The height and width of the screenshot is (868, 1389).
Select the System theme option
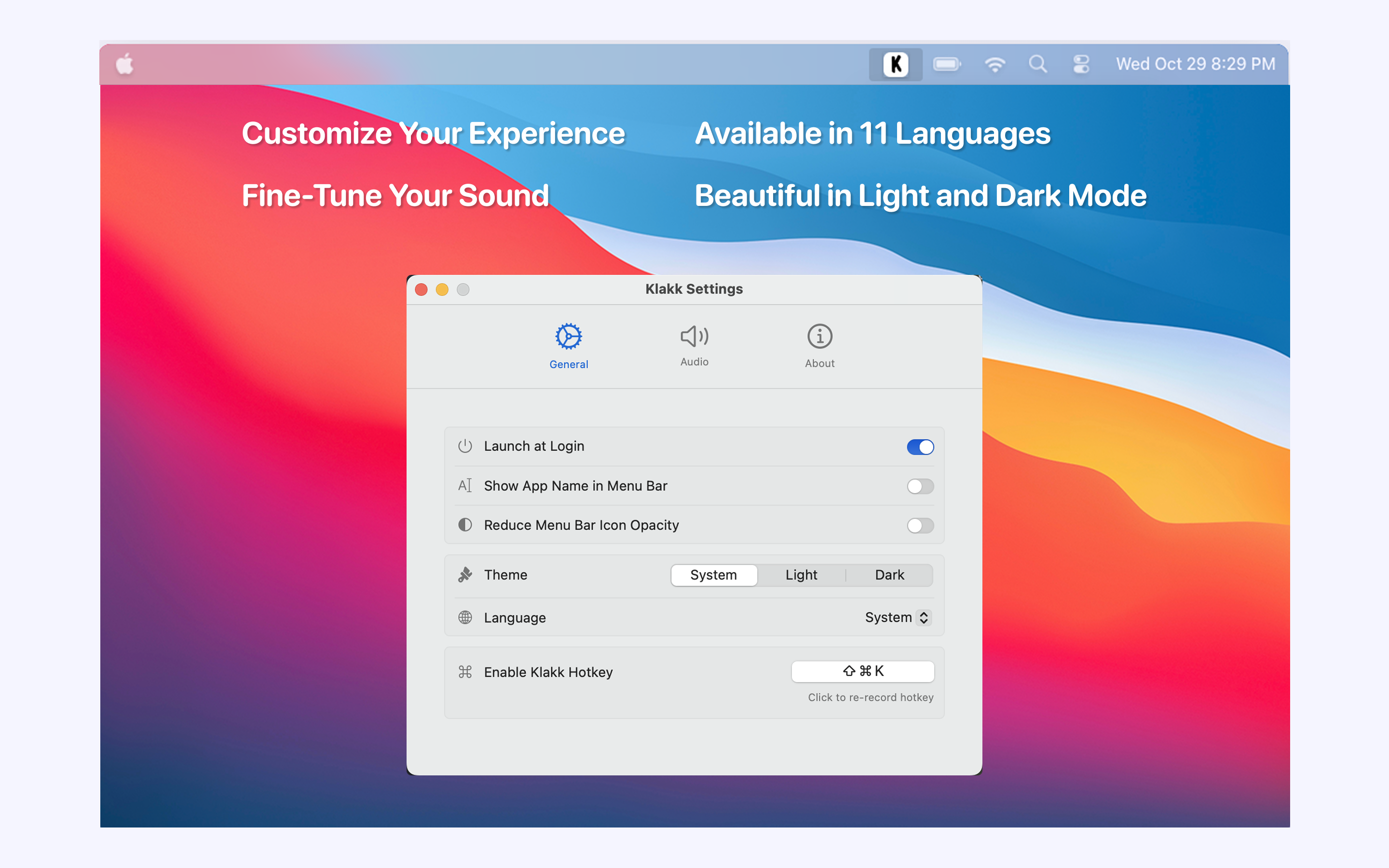click(x=713, y=575)
